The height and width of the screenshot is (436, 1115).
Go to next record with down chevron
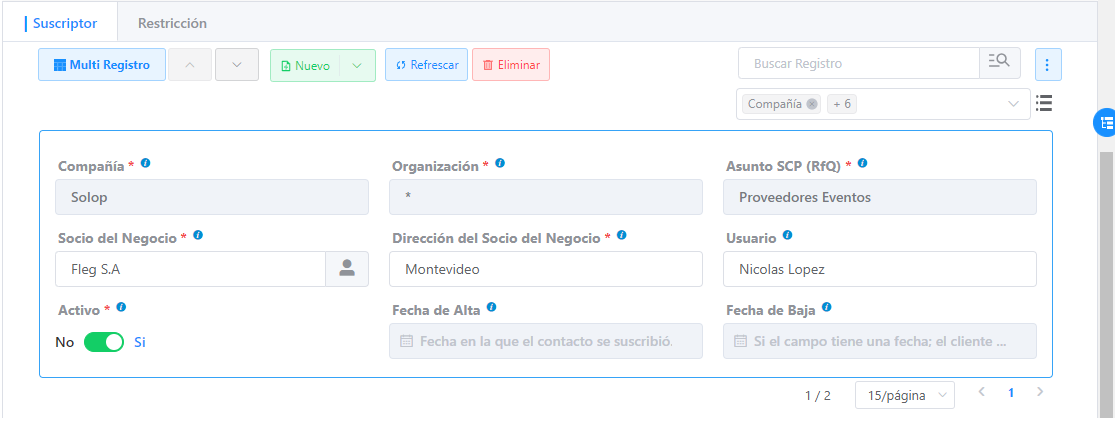[237, 65]
